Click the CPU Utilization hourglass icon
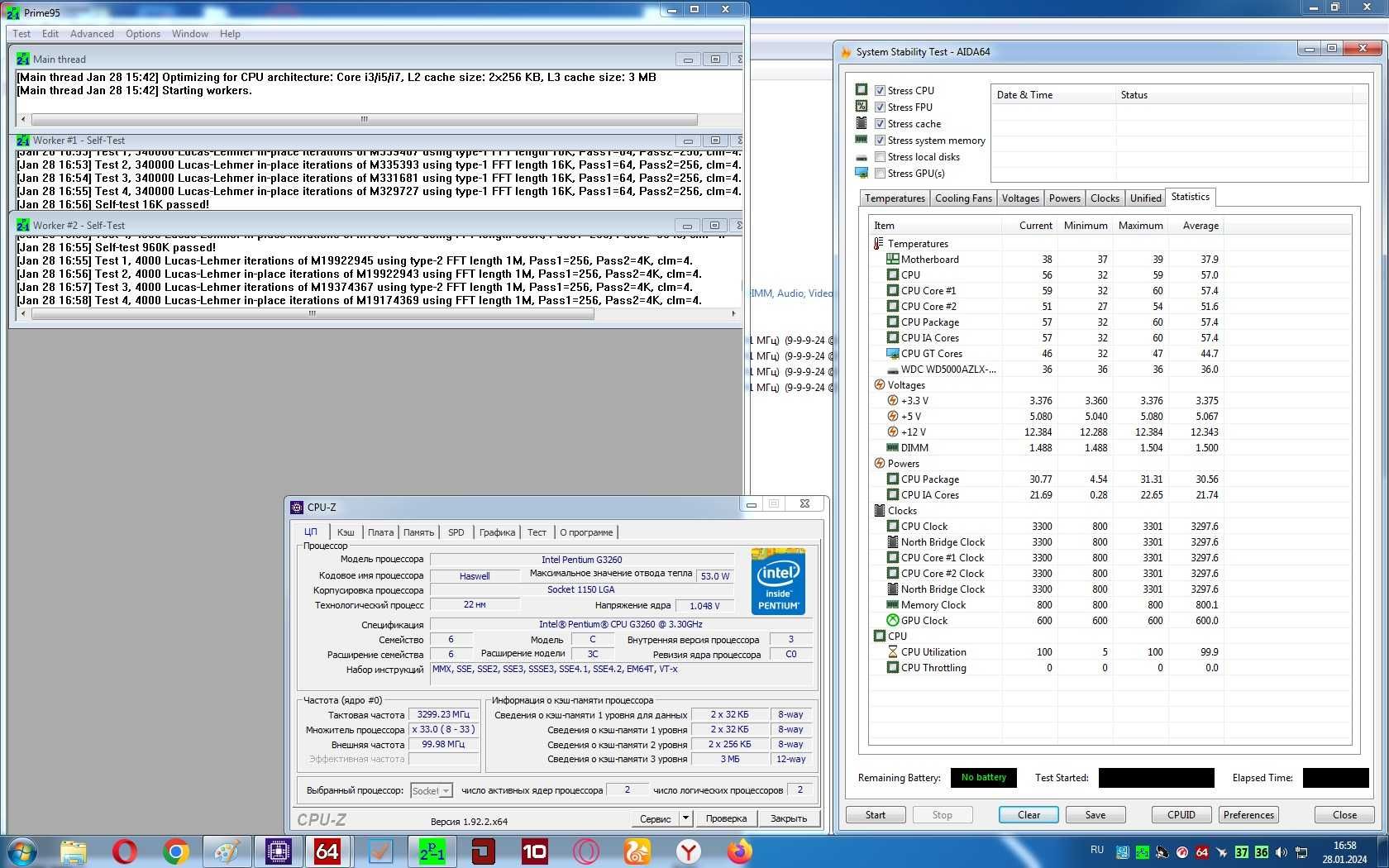Image resolution: width=1389 pixels, height=868 pixels. [x=892, y=651]
